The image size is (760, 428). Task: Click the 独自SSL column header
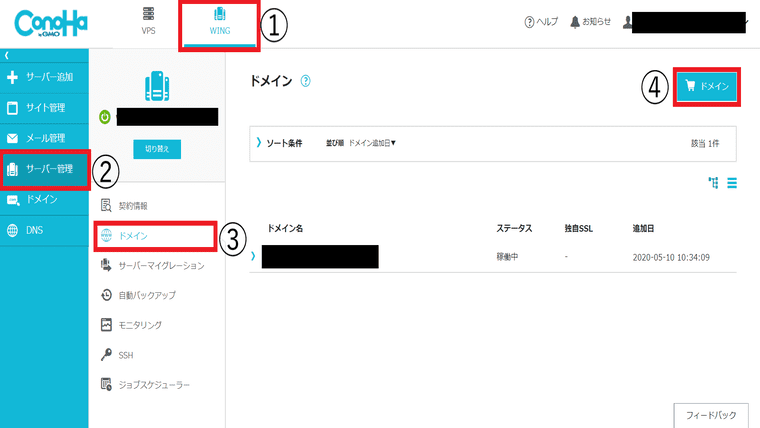click(579, 228)
